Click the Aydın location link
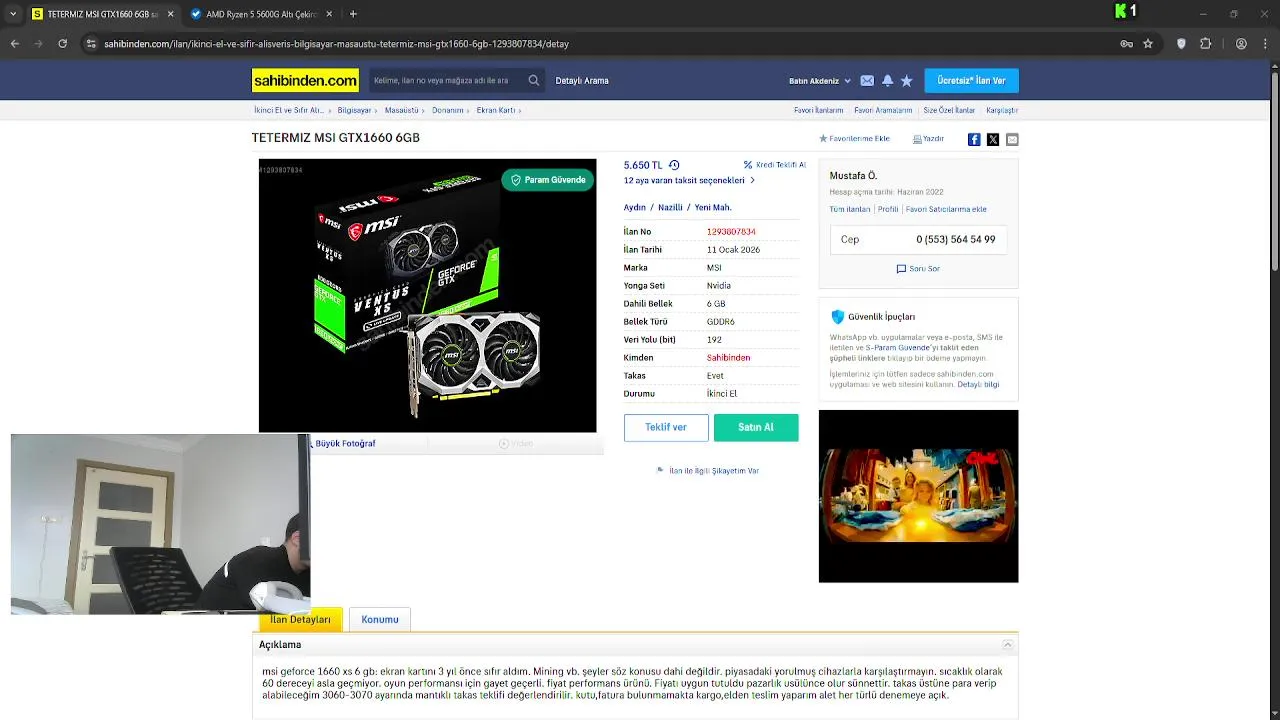Image resolution: width=1280 pixels, height=720 pixels. pyautogui.click(x=635, y=208)
